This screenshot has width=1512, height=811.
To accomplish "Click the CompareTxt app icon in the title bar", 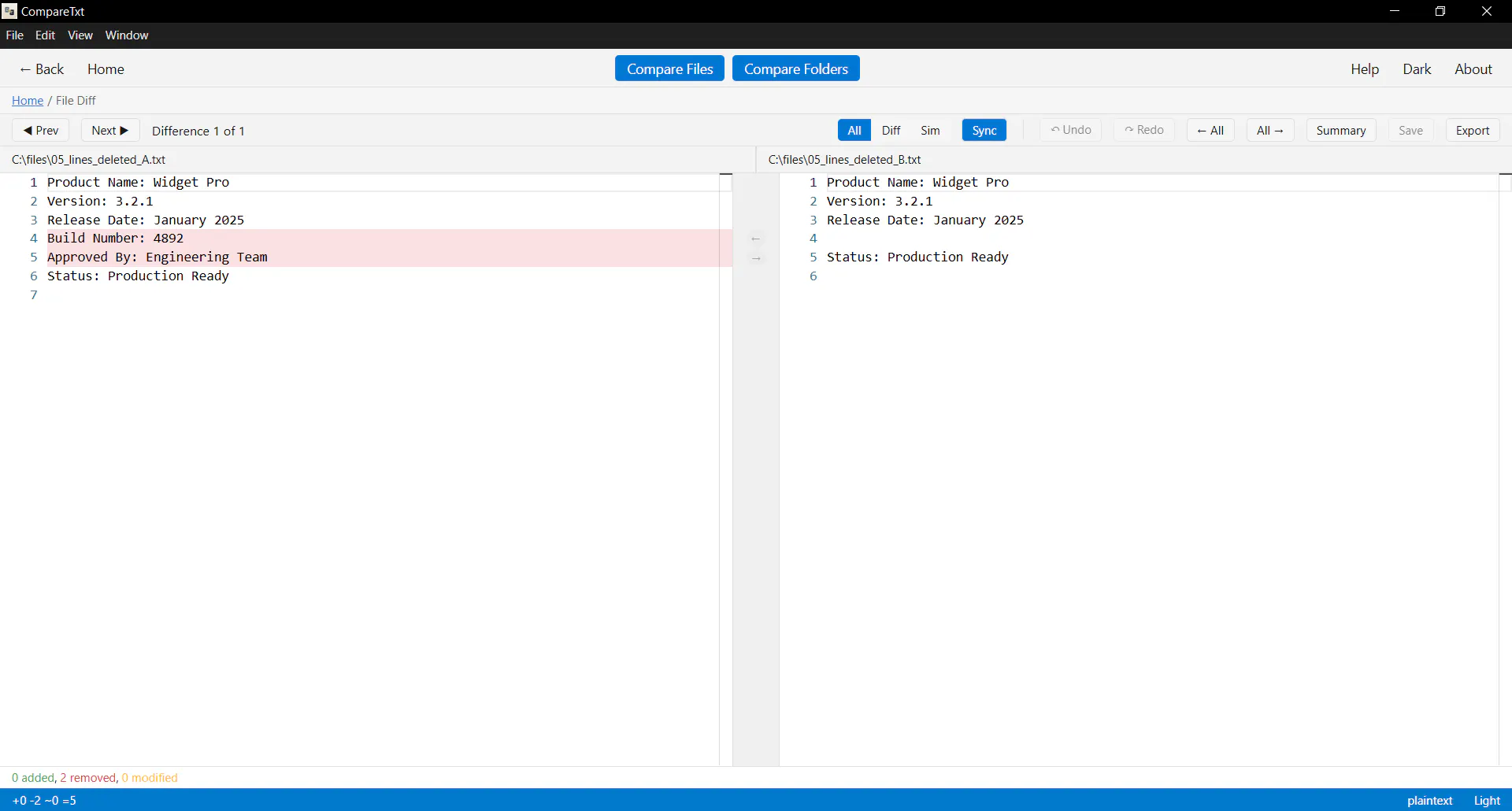I will [x=9, y=11].
